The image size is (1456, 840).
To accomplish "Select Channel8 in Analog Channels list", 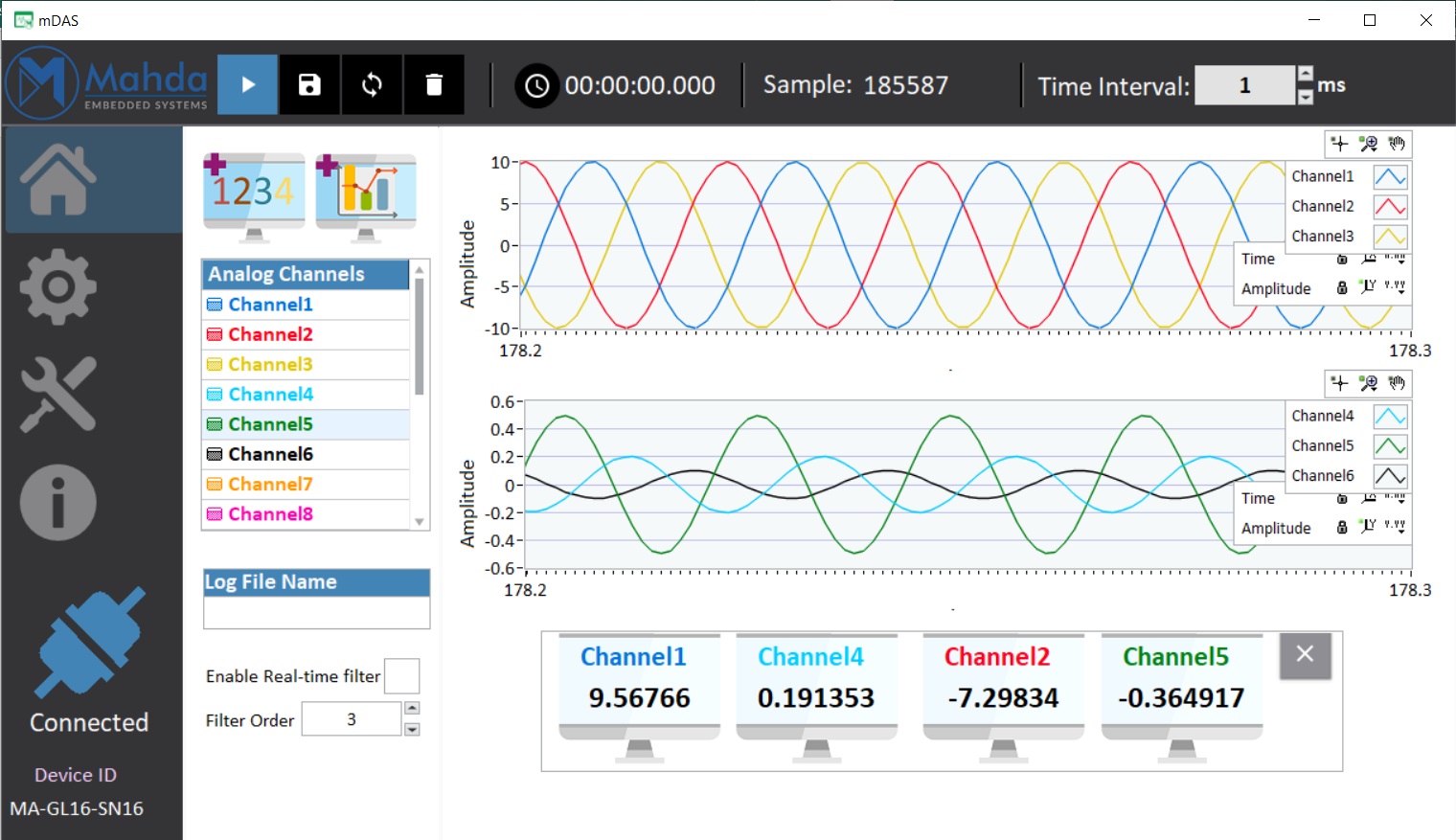I will pyautogui.click(x=307, y=513).
